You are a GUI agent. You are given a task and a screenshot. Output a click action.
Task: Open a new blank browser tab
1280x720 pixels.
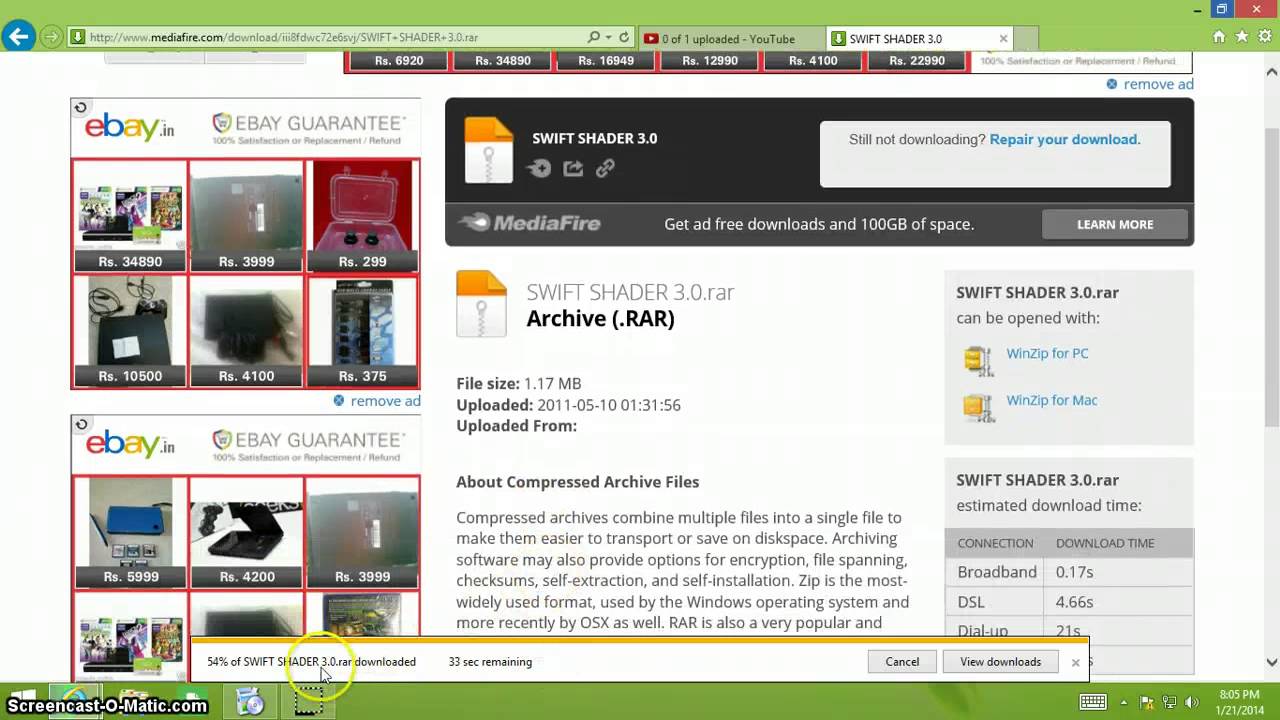(1027, 39)
